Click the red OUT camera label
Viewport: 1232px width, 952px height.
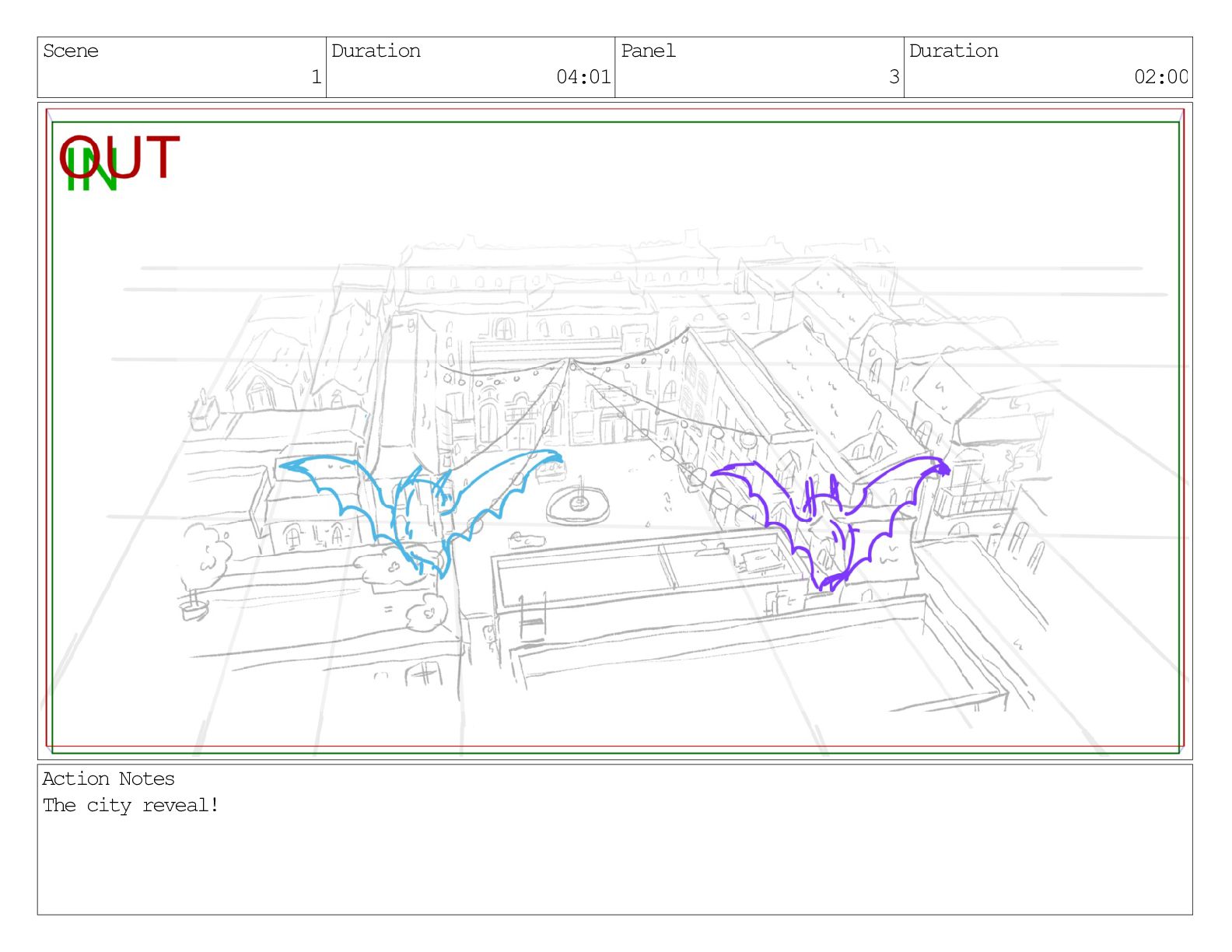[x=120, y=157]
